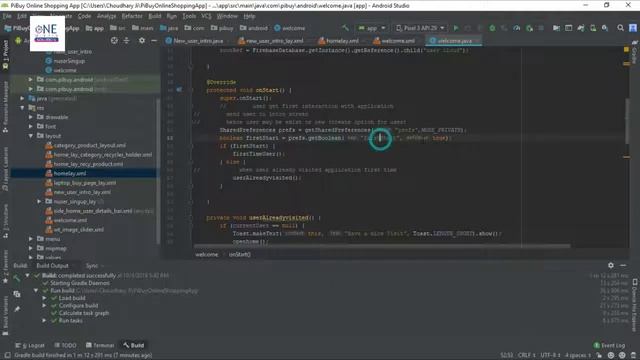Image resolution: width=640 pixels, height=360 pixels.
Task: Open the Tools menu
Action: click(x=189, y=16)
